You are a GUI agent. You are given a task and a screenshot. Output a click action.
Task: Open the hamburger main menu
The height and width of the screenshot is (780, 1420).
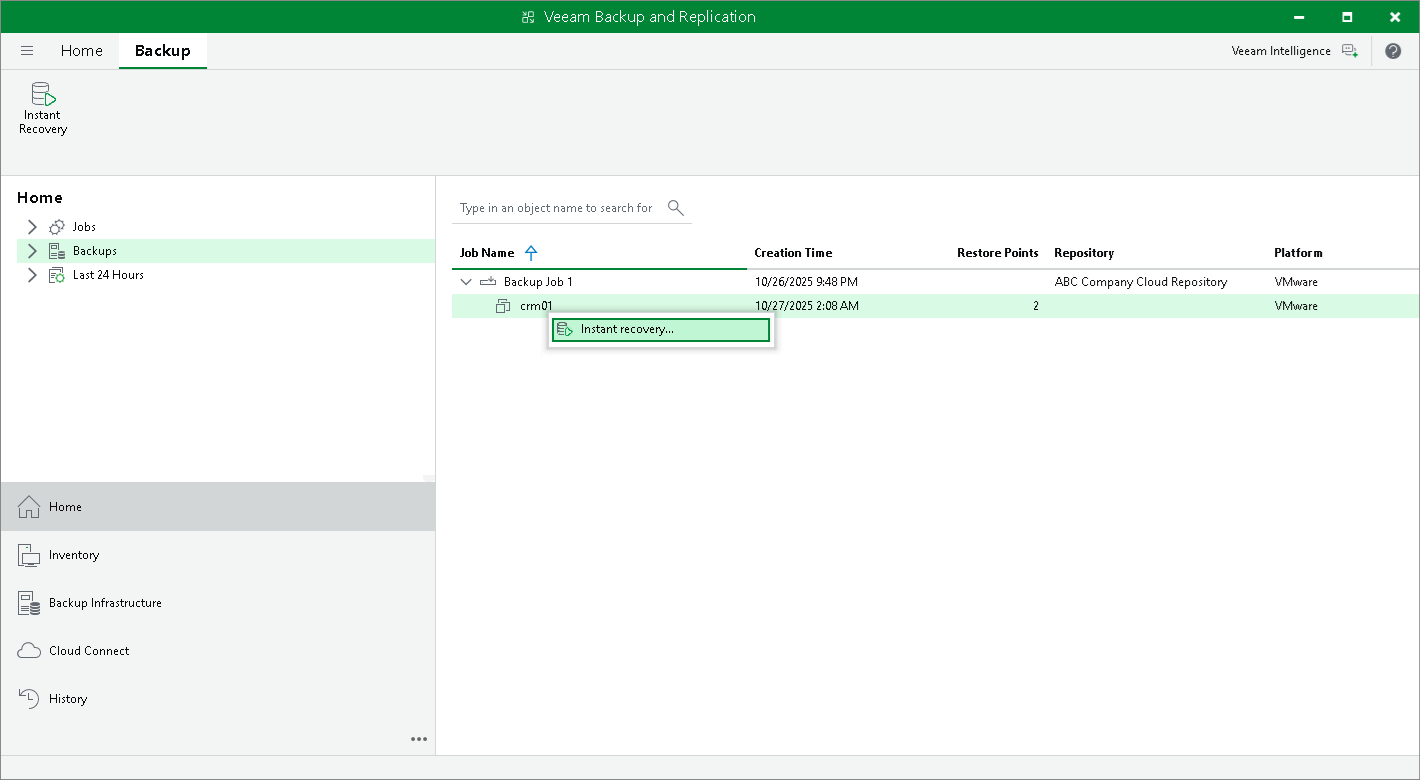click(27, 51)
